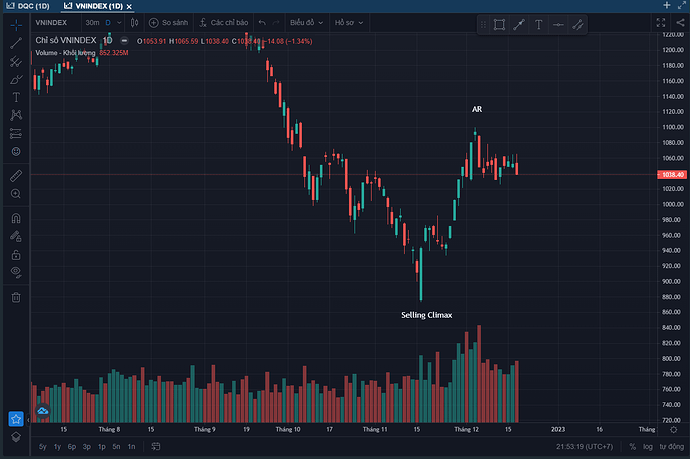Set range to 1y

pyautogui.click(x=57, y=447)
